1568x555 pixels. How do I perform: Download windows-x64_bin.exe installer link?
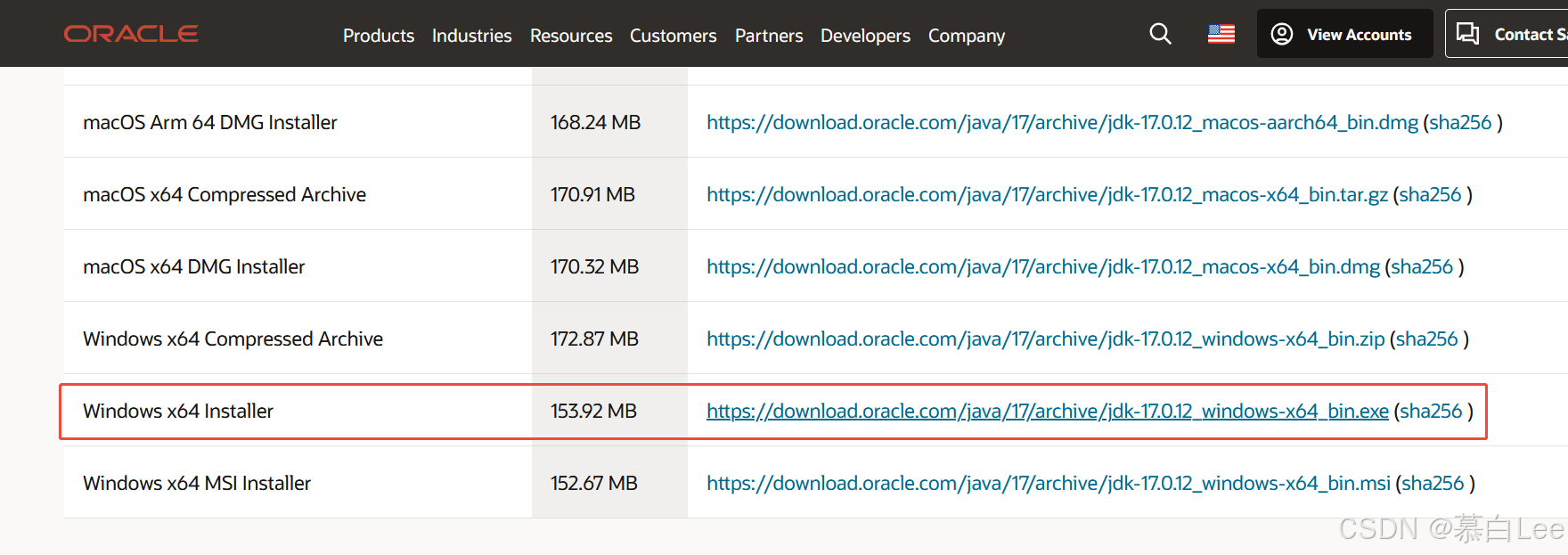[x=1048, y=411]
